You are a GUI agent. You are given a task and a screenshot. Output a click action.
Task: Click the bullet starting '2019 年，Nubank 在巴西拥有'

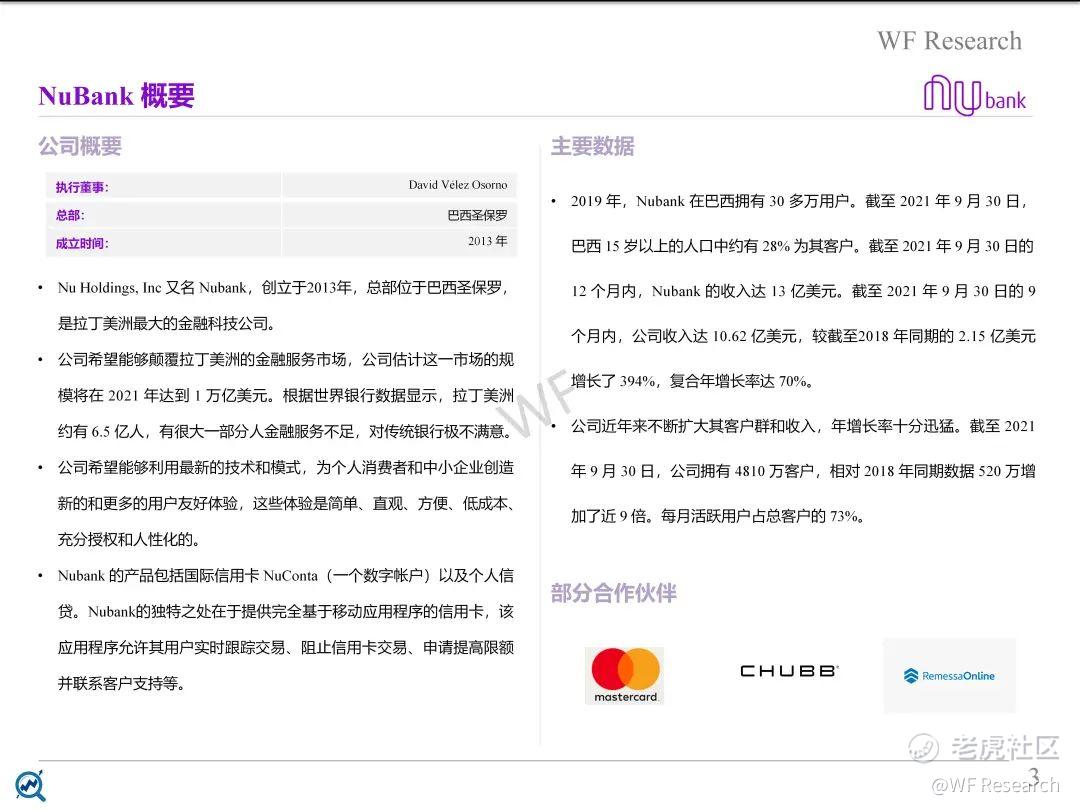pyautogui.click(x=799, y=201)
